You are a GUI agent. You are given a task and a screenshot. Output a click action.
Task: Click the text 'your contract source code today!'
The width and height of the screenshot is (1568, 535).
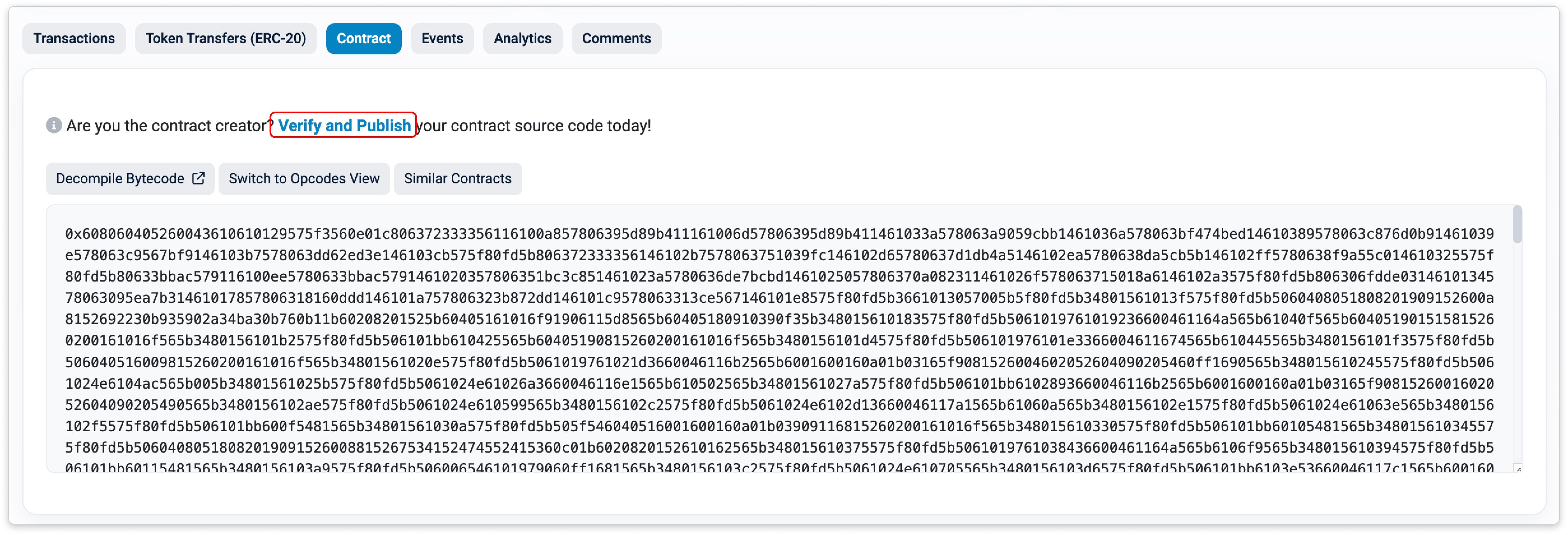coord(534,126)
